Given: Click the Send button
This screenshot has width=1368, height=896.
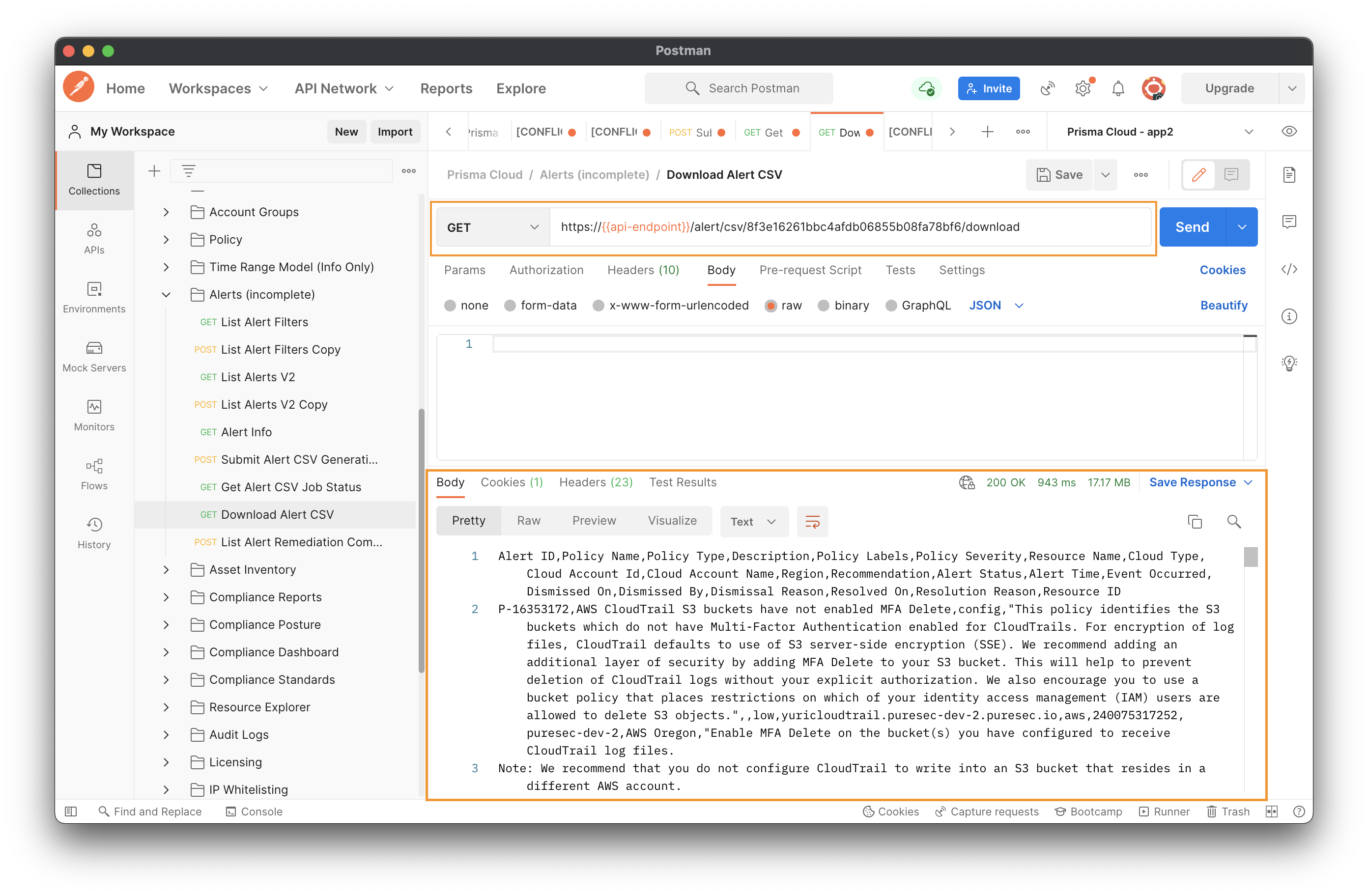Looking at the screenshot, I should pos(1192,227).
